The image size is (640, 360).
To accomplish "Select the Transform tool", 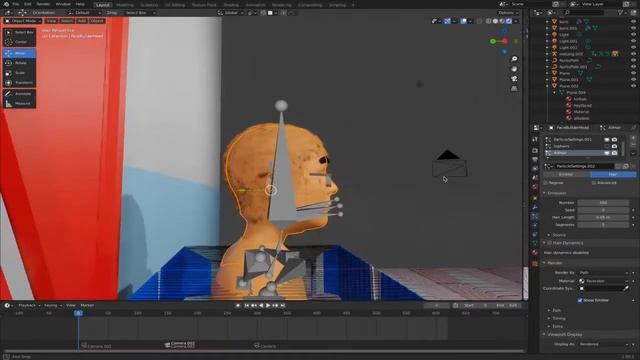I will (20, 83).
